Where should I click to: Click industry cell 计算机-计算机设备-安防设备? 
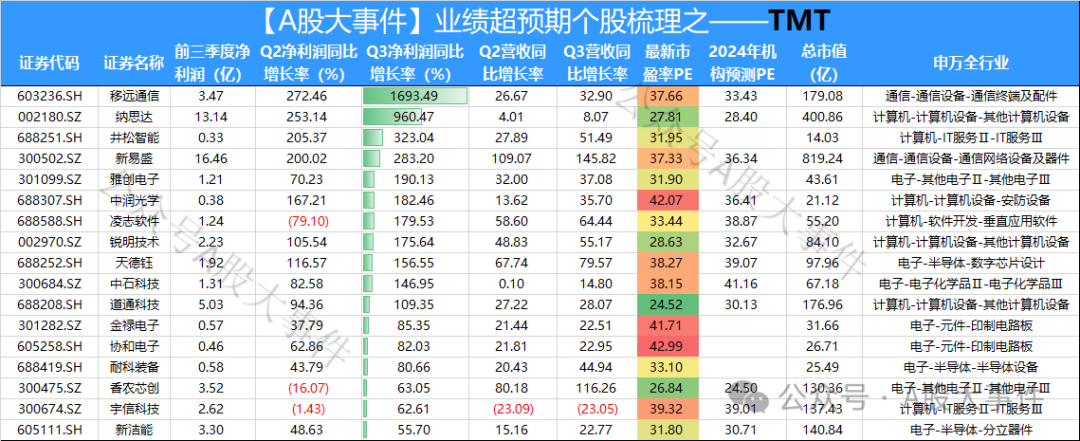[x=970, y=203]
